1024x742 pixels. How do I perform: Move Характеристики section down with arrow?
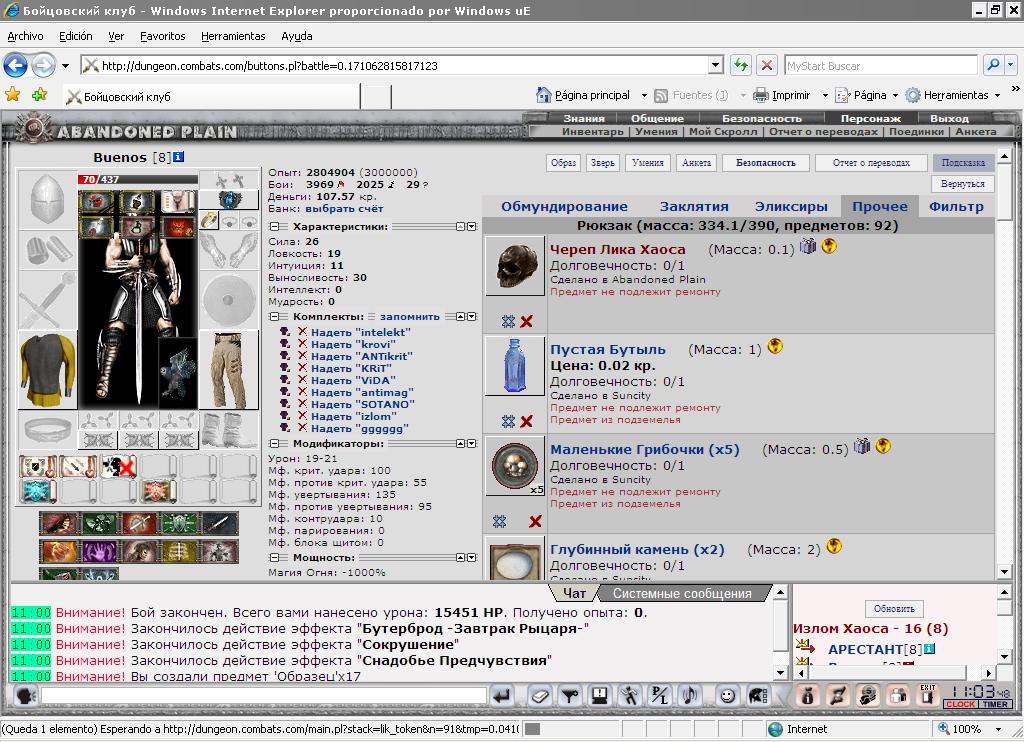click(472, 227)
